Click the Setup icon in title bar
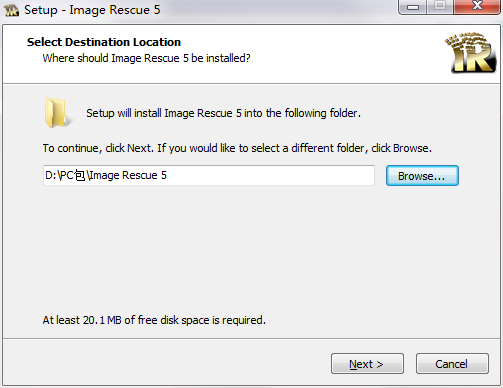The height and width of the screenshot is (388, 503). point(11,10)
